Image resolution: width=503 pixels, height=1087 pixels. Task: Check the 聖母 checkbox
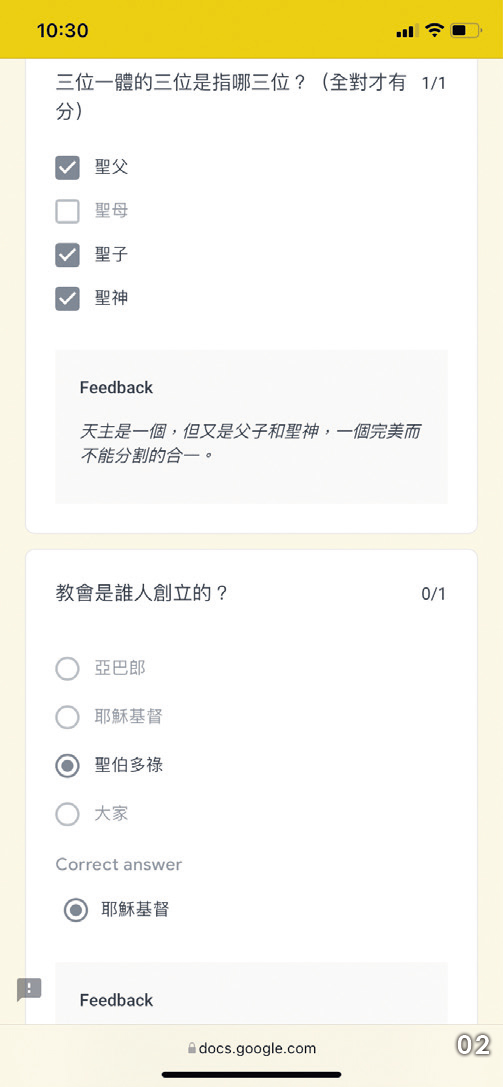coord(67,211)
